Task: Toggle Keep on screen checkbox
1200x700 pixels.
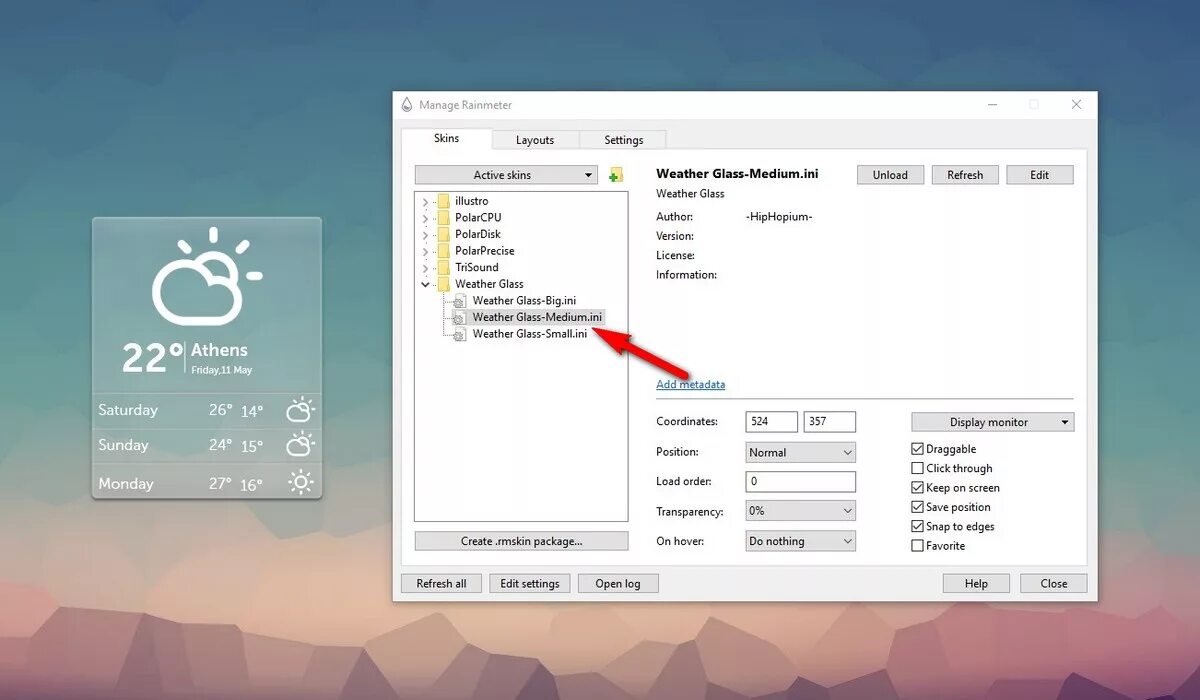Action: tap(918, 488)
